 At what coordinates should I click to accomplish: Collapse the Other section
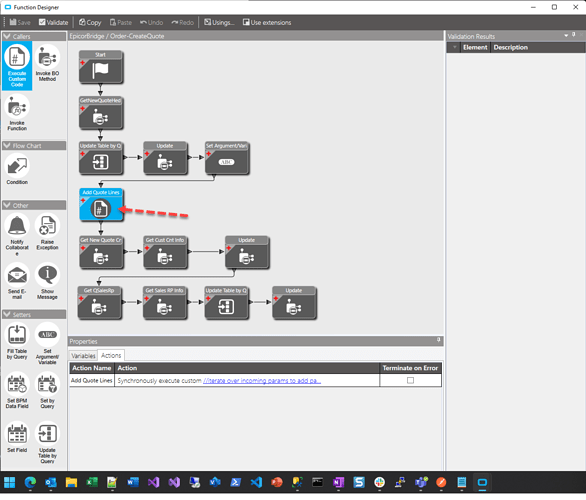coord(7,206)
